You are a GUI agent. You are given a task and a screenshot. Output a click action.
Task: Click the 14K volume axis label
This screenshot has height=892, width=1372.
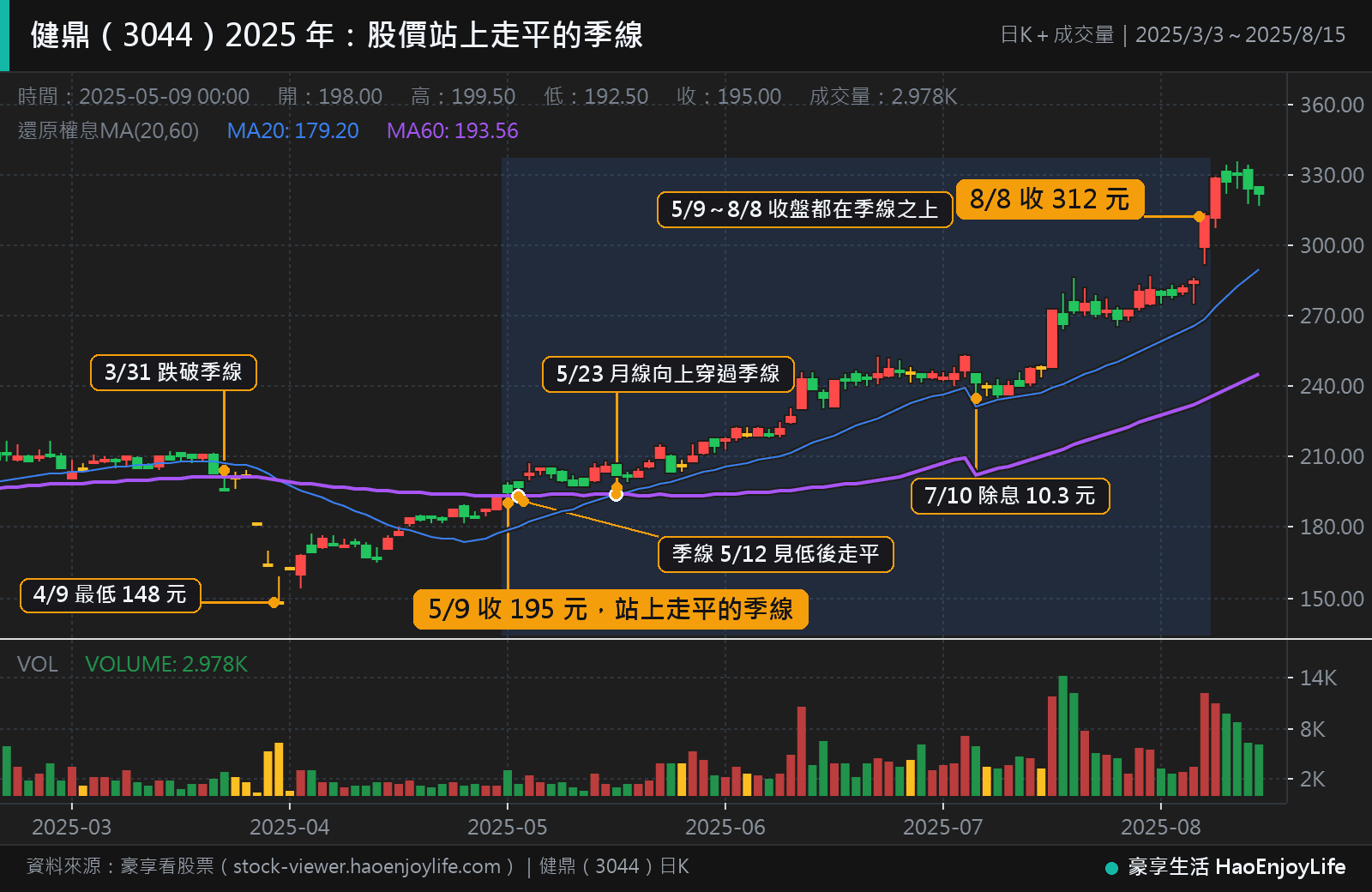(x=1318, y=678)
